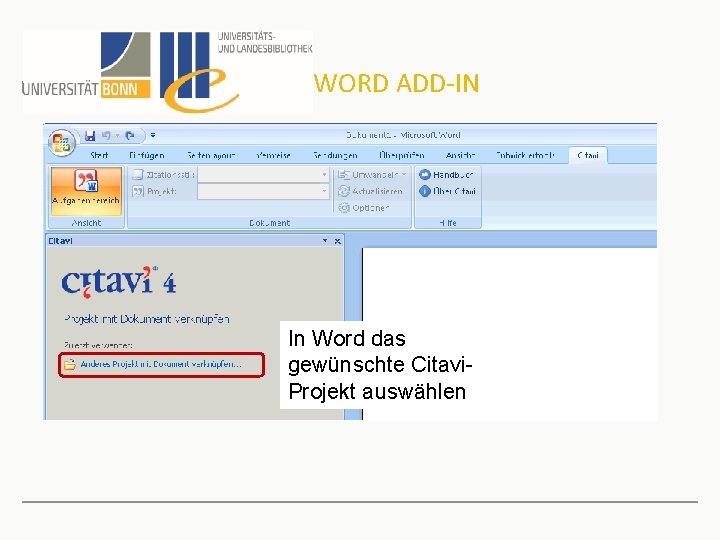
Task: Click Anderes Projekt mit Dokument verknüpfen link
Action: [161, 364]
